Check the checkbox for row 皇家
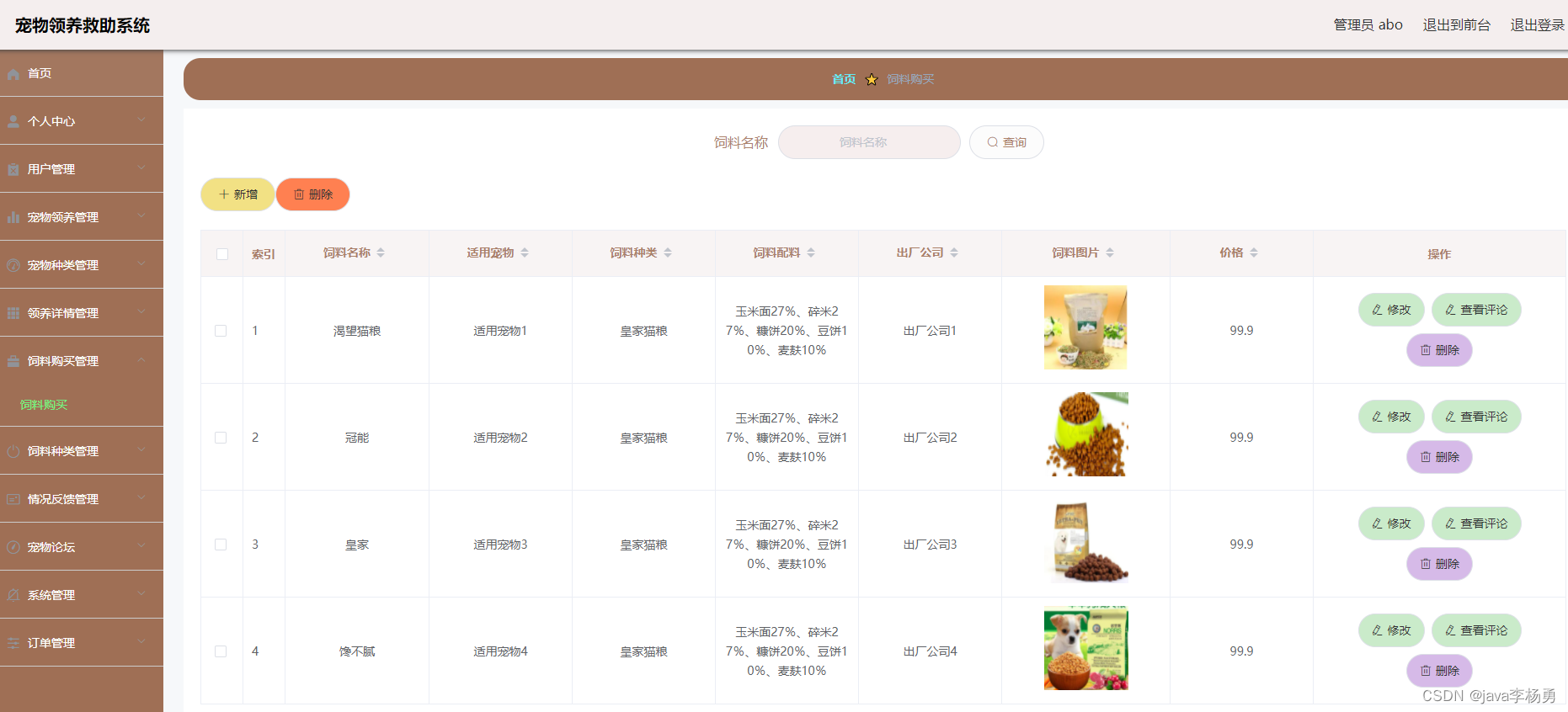1568x712 pixels. pos(221,545)
